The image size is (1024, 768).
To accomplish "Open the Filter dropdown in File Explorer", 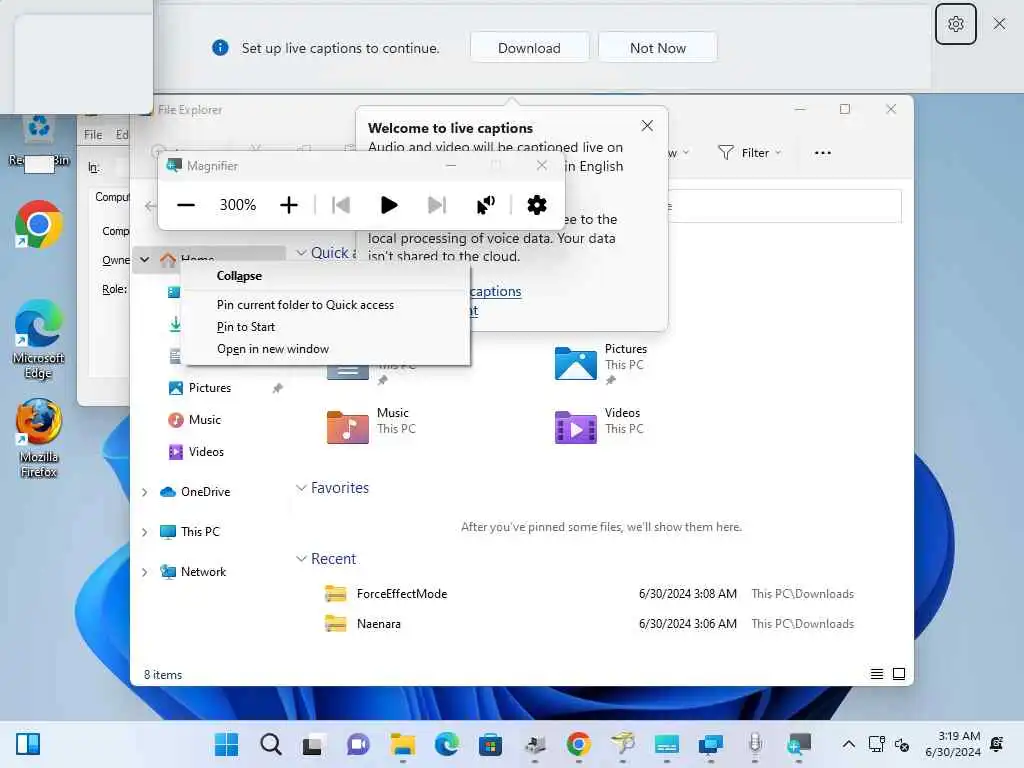I will tap(749, 153).
